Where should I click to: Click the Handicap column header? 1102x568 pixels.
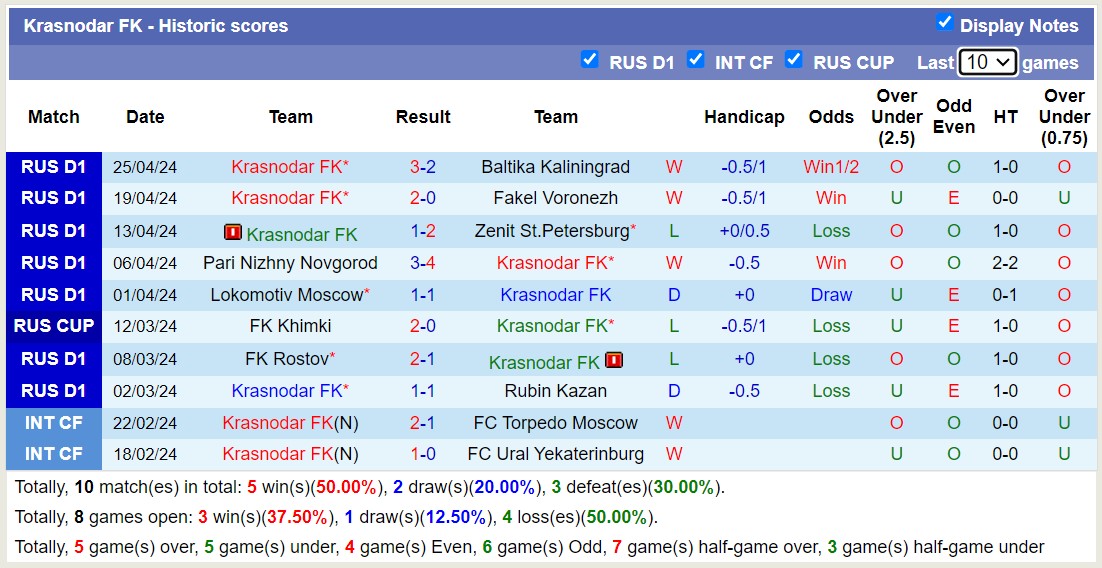[x=744, y=117]
